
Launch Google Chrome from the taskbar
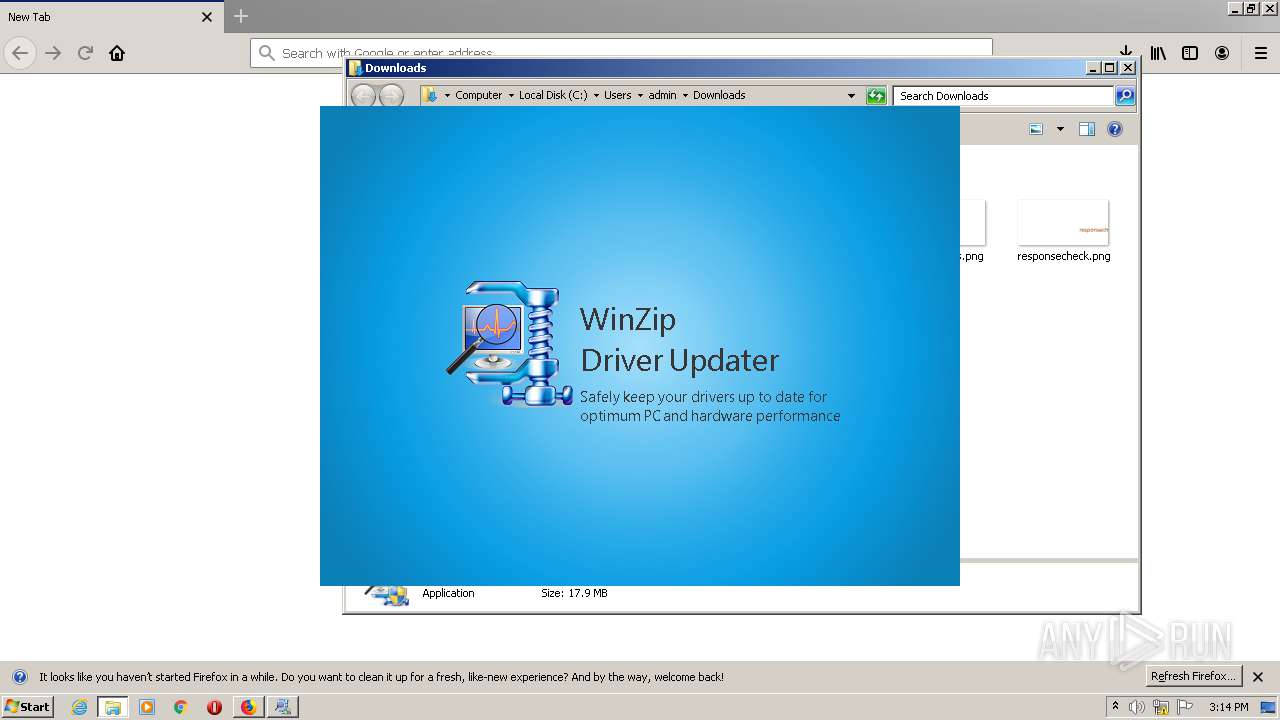click(x=181, y=707)
